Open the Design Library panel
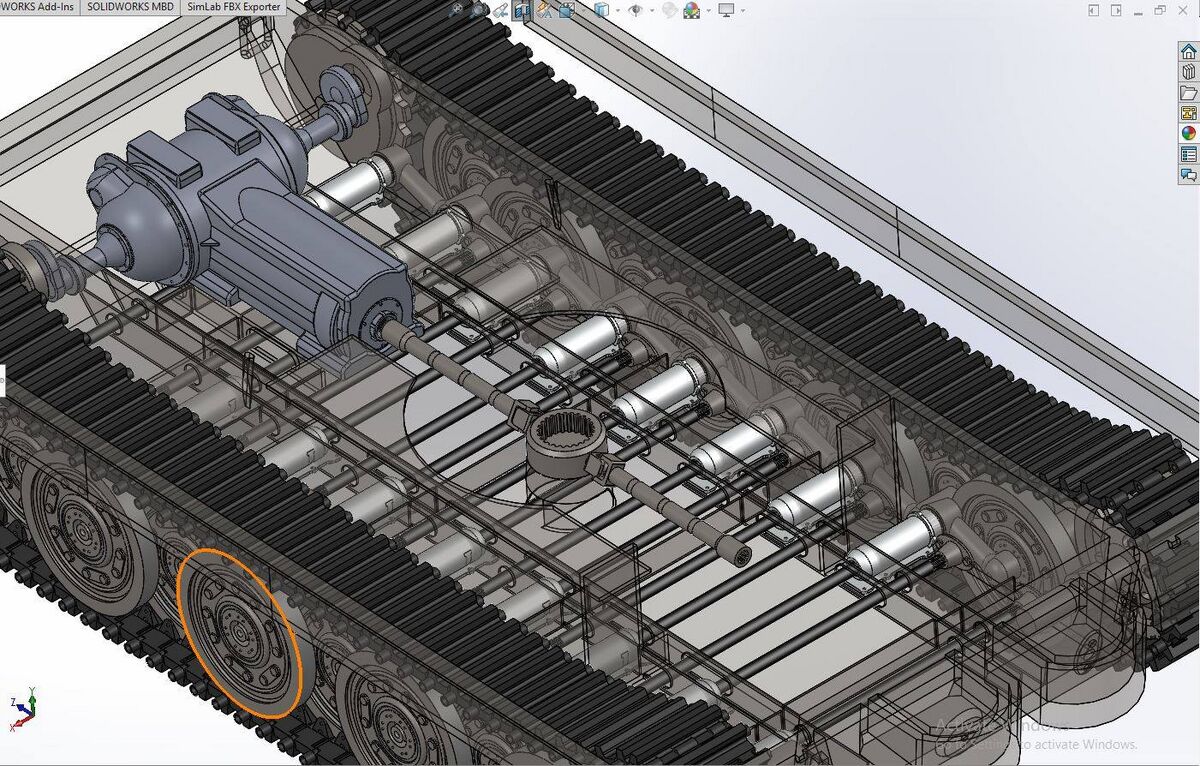This screenshot has height=766, width=1200. tap(1188, 72)
